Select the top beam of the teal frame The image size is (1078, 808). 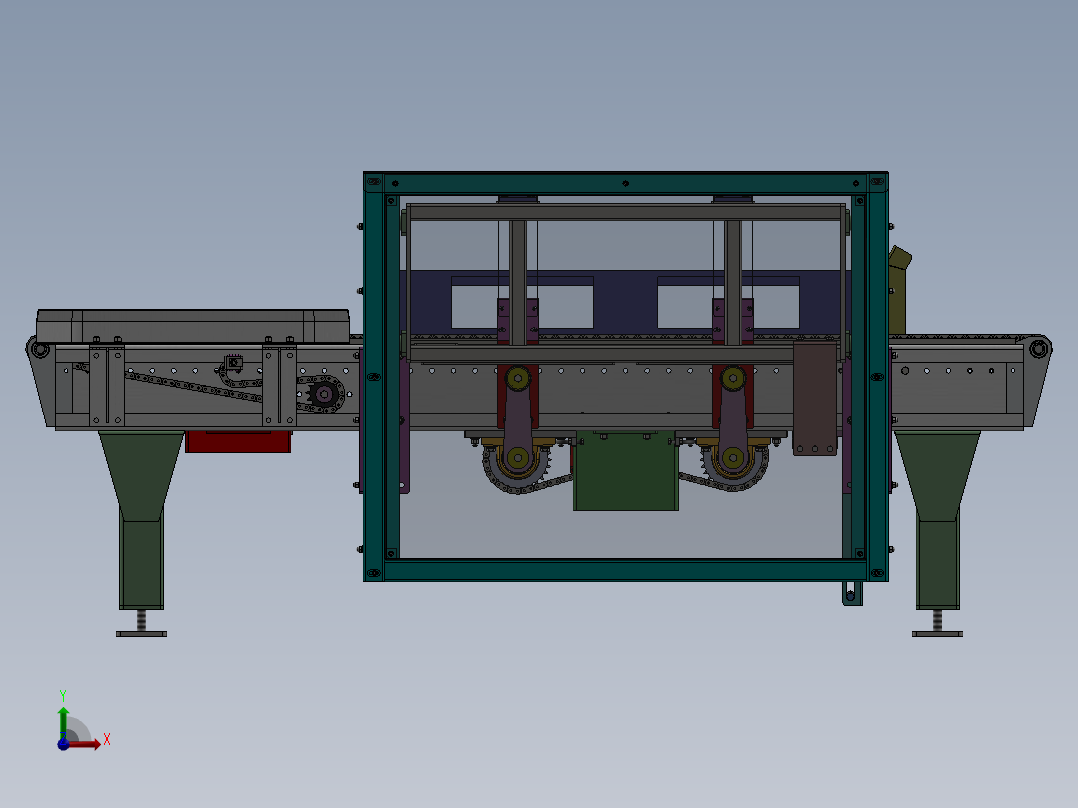pyautogui.click(x=625, y=183)
